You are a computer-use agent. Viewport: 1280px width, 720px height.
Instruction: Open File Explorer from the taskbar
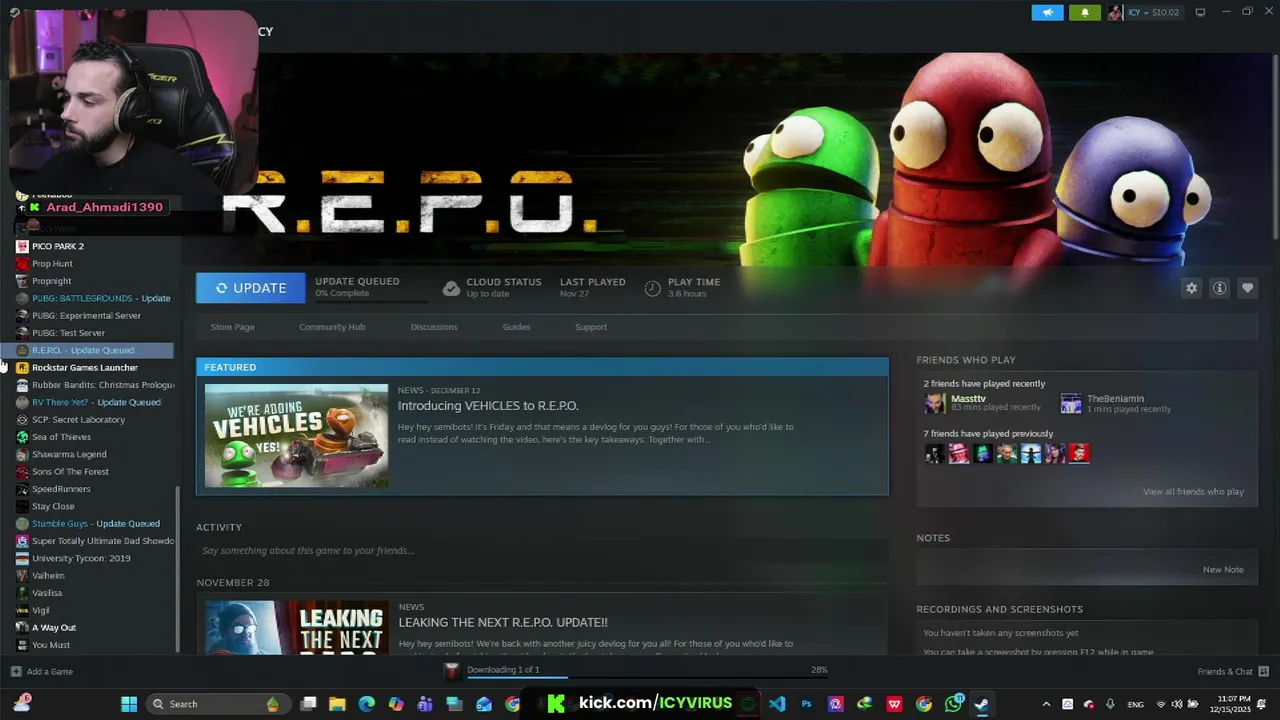(x=337, y=704)
